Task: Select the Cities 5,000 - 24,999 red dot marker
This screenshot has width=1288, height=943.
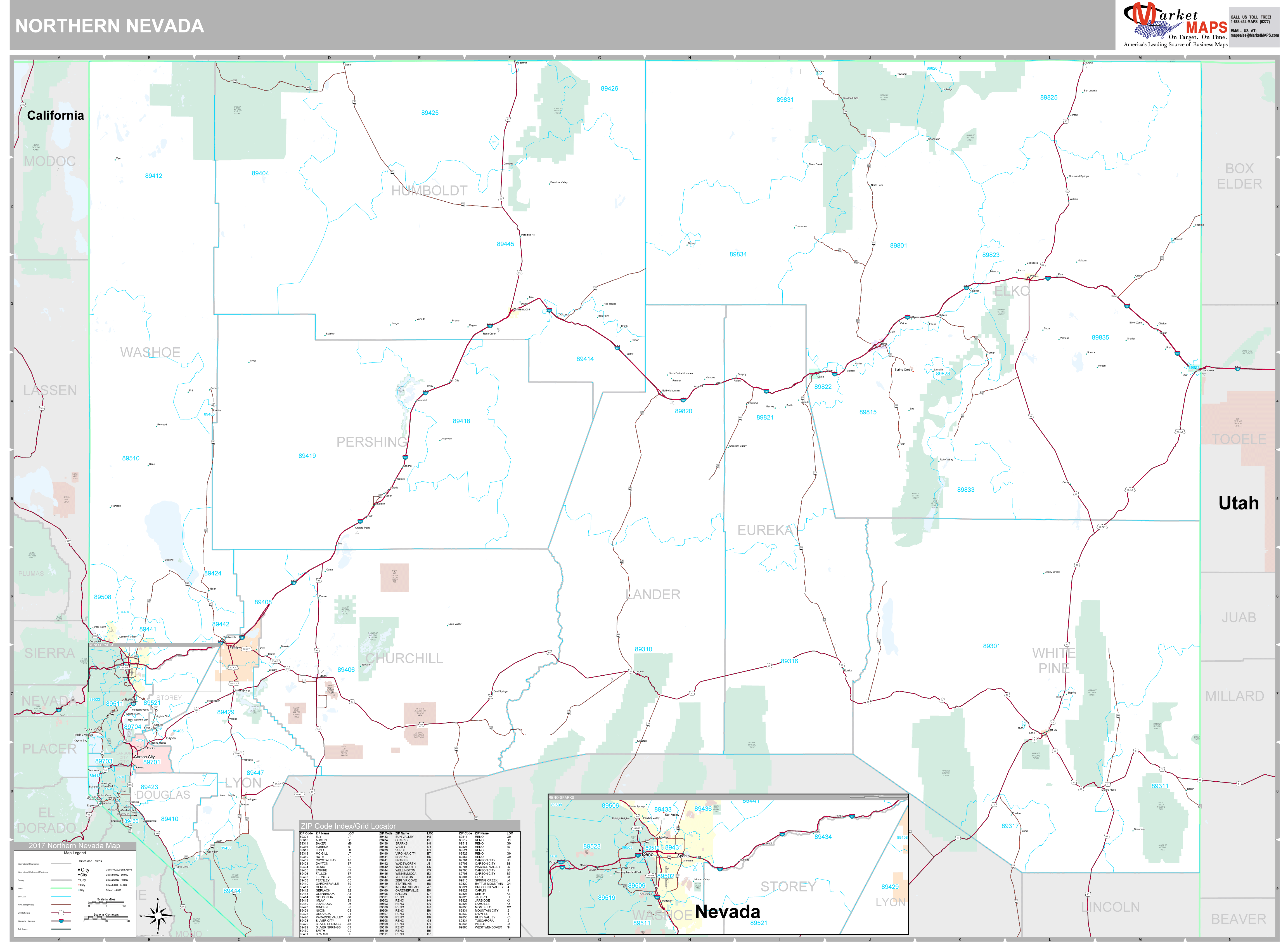Action: pos(79,885)
